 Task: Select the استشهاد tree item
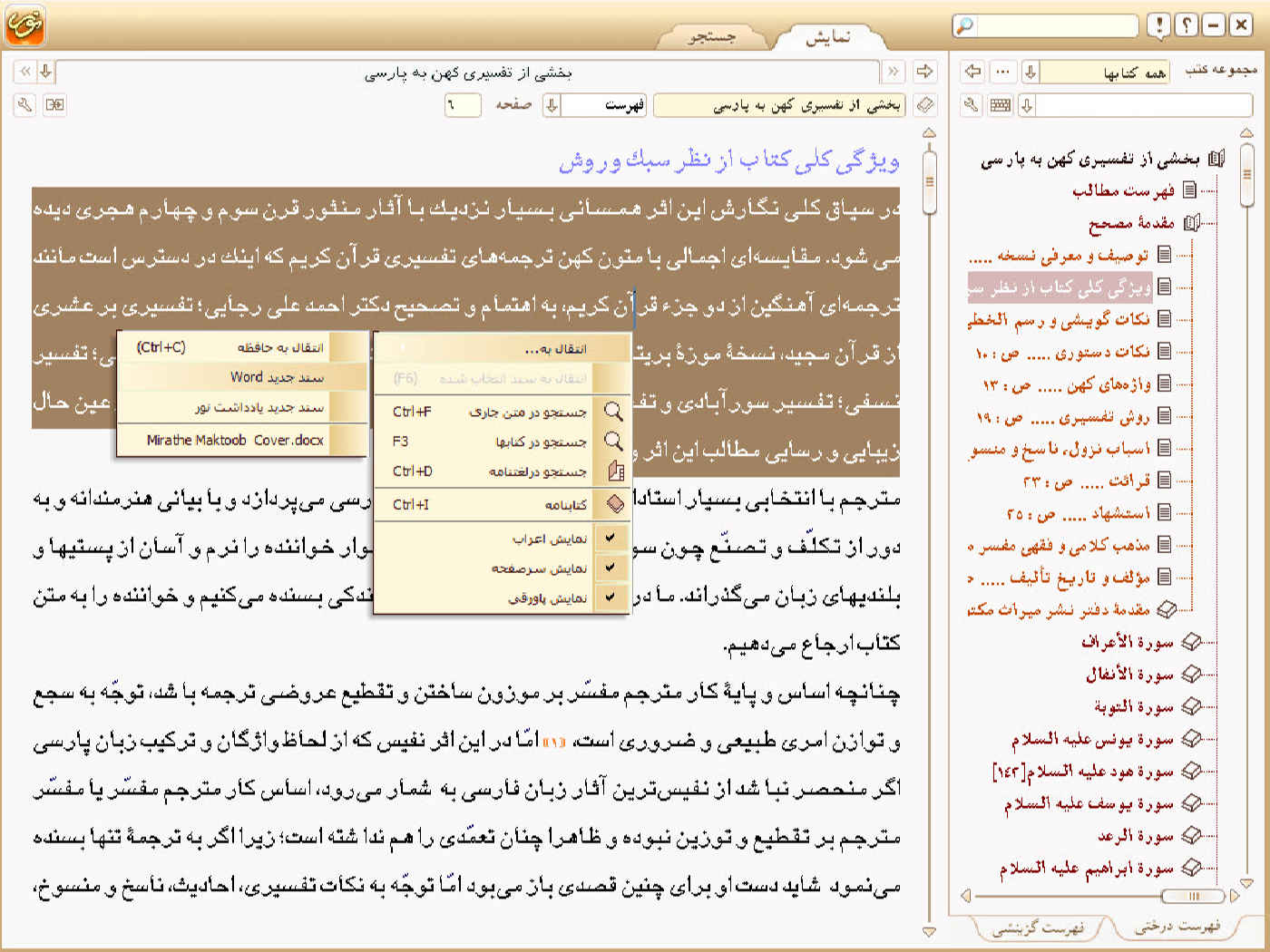coord(1078,513)
